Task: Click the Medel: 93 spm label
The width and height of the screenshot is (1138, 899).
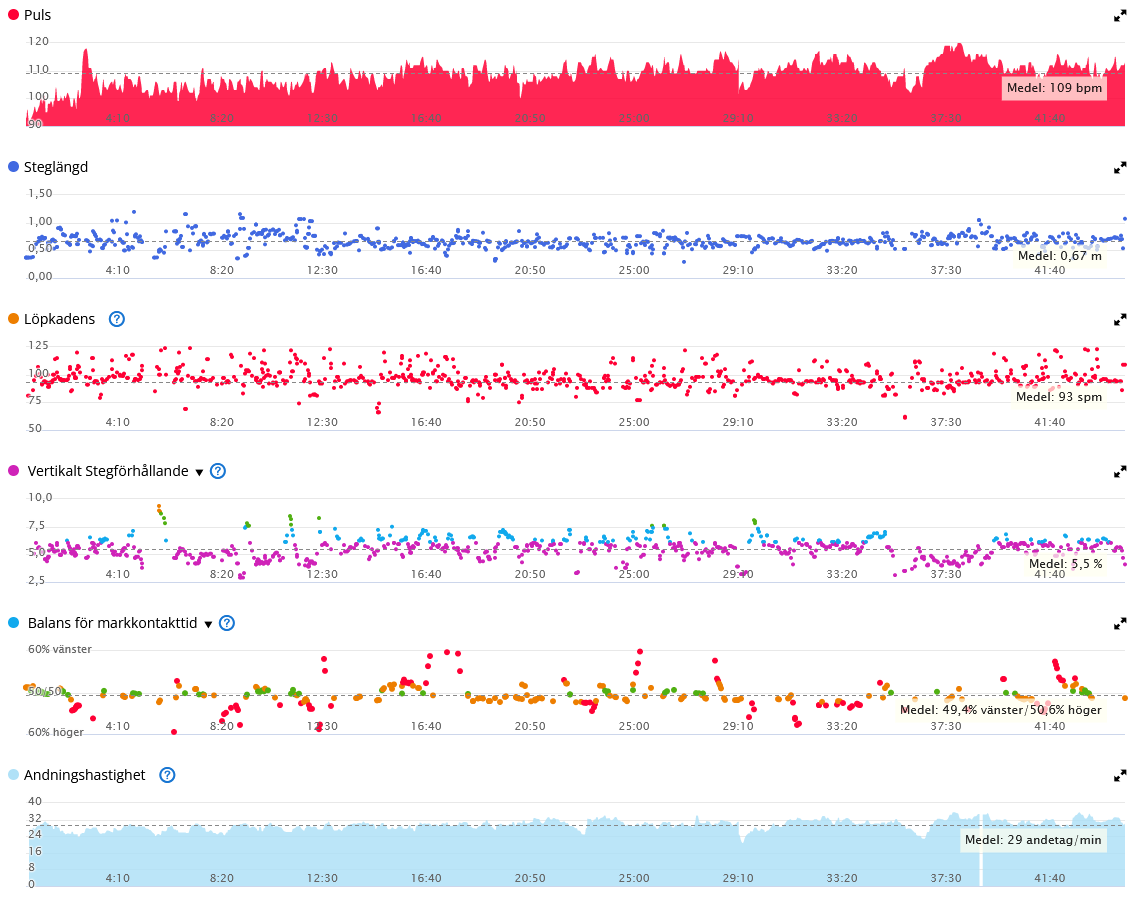Action: pyautogui.click(x=1059, y=397)
